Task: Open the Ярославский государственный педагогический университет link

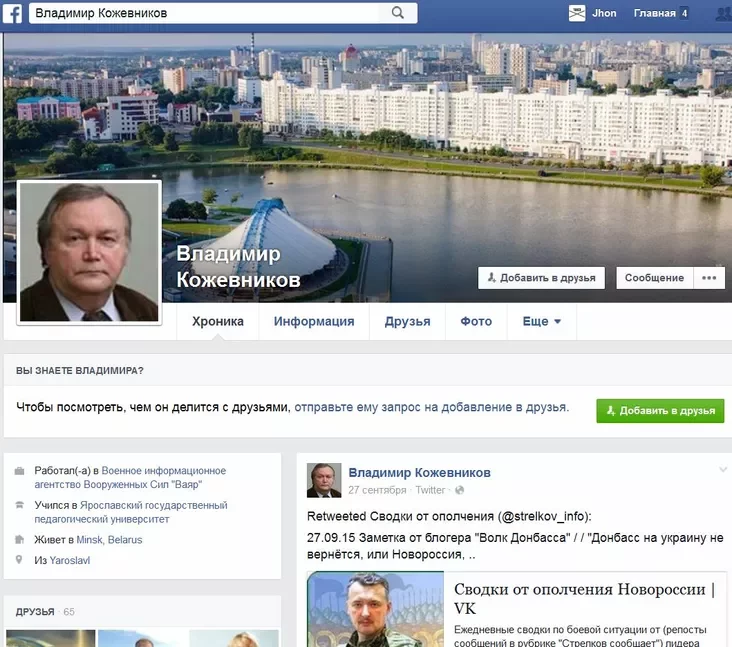Action: (131, 512)
